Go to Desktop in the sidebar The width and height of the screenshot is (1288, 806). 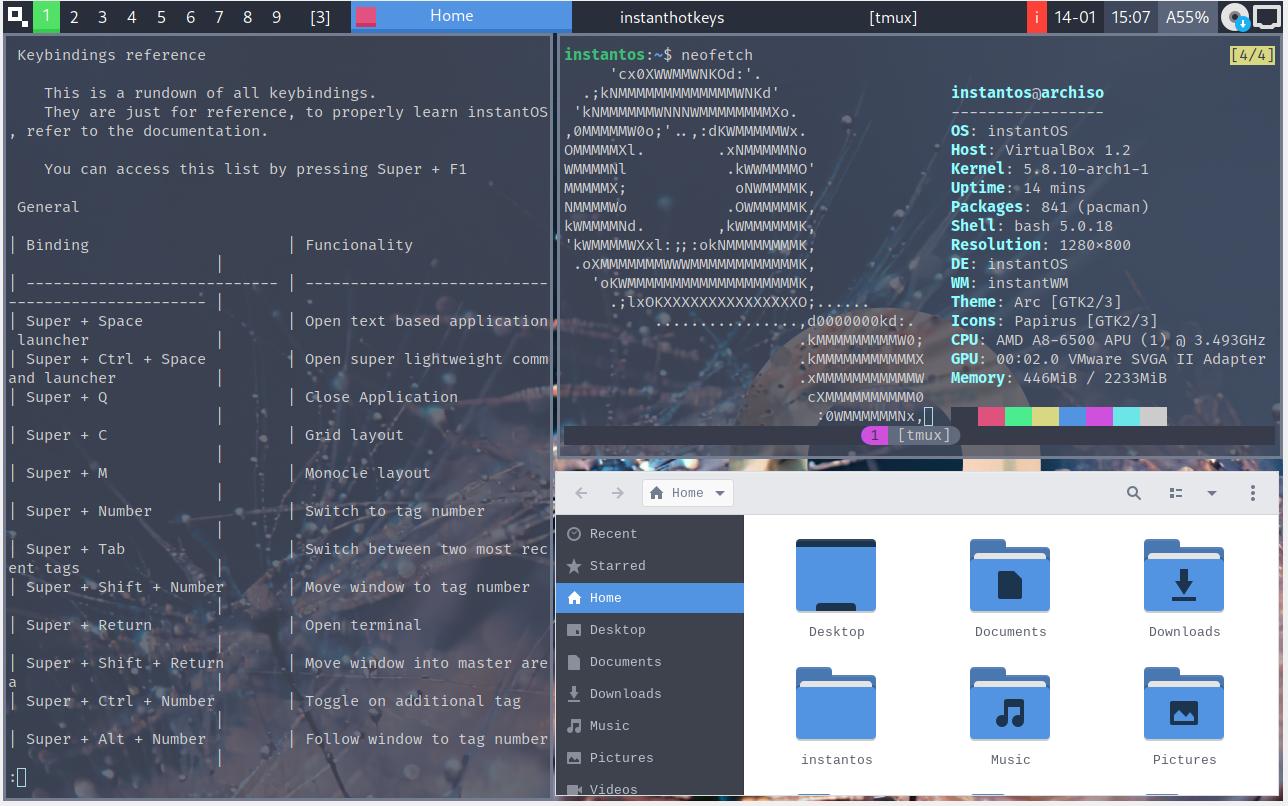click(650, 630)
